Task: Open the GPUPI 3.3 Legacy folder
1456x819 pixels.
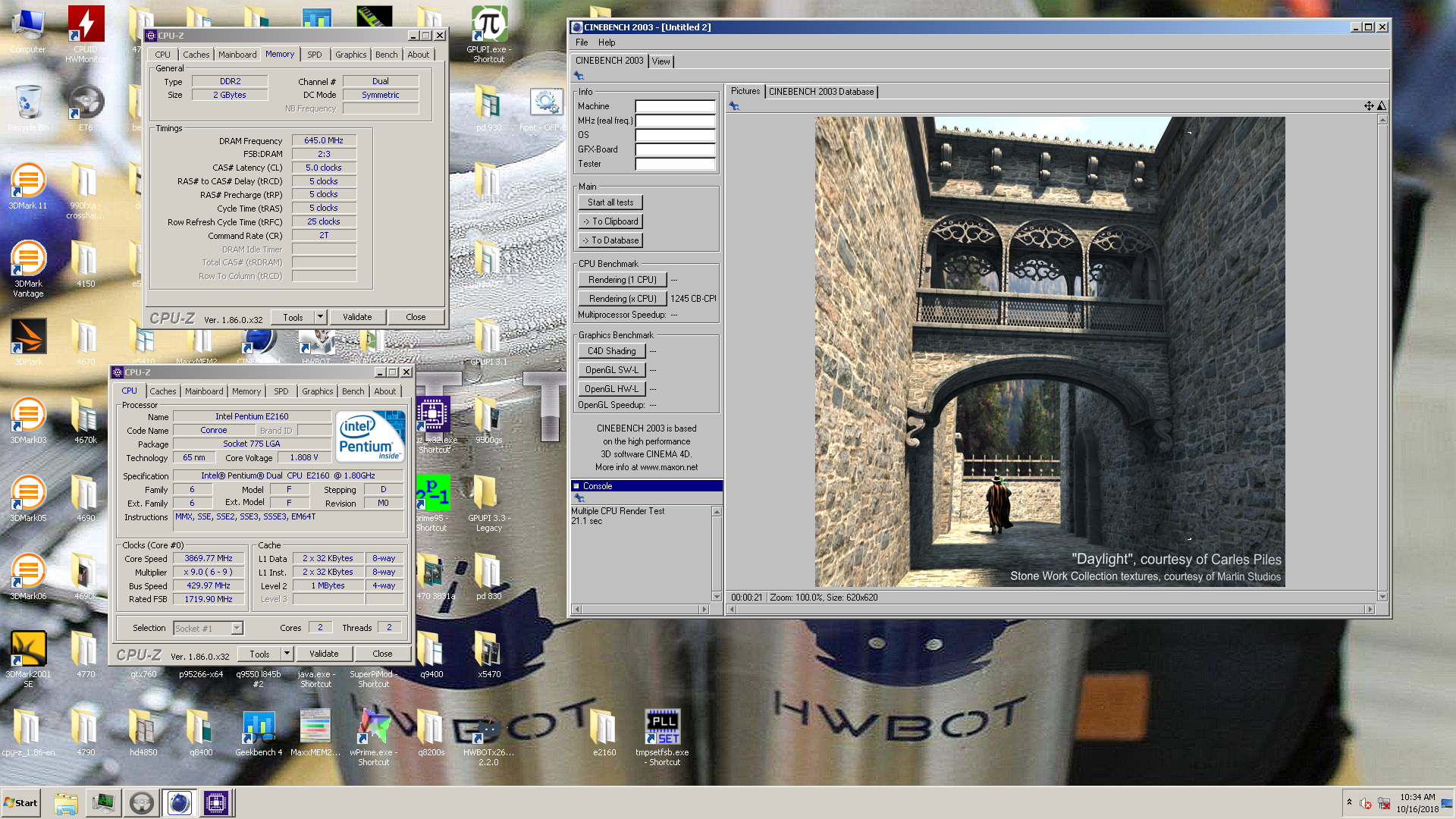Action: 489,504
